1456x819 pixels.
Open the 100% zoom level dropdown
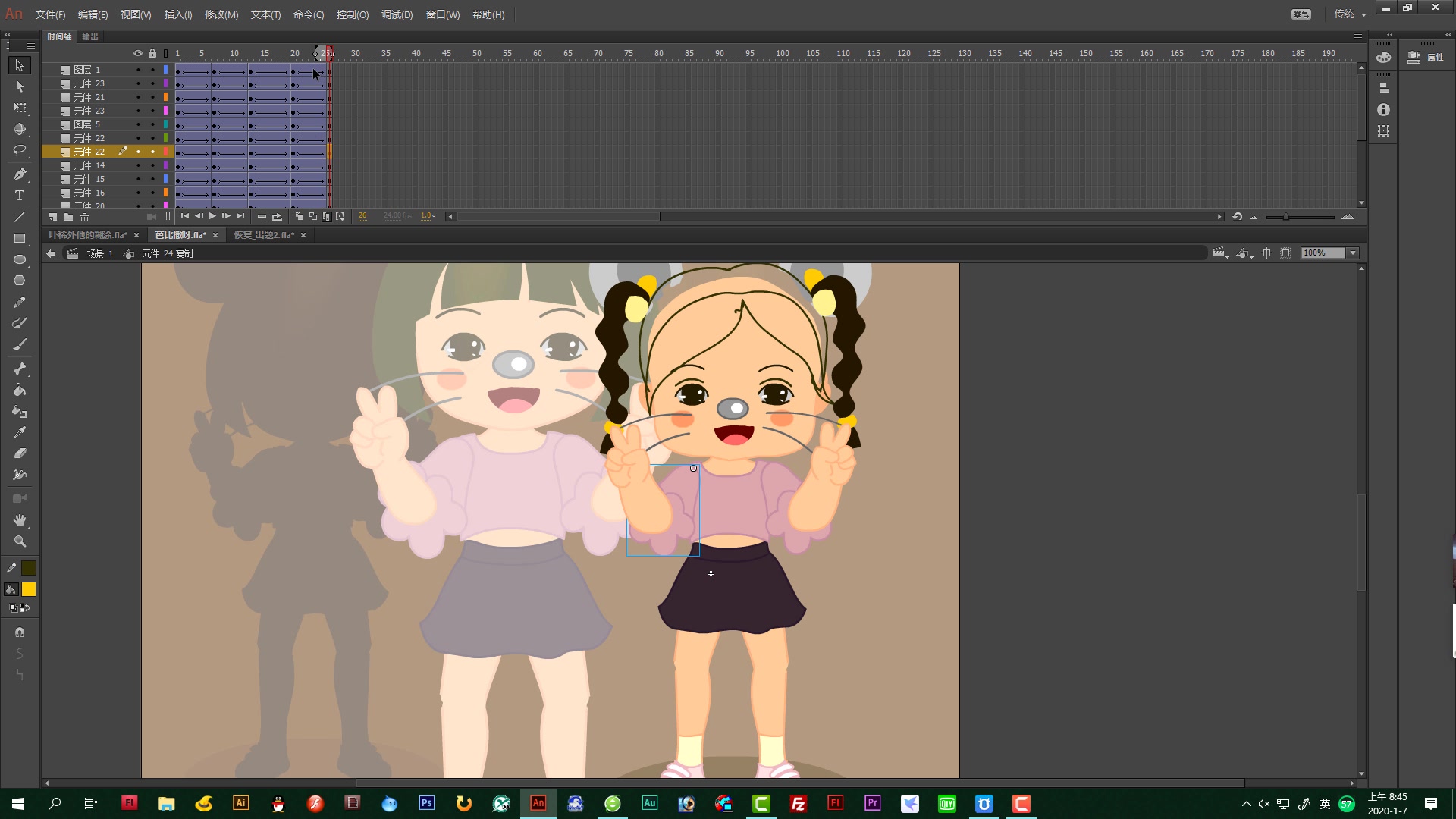point(1352,253)
